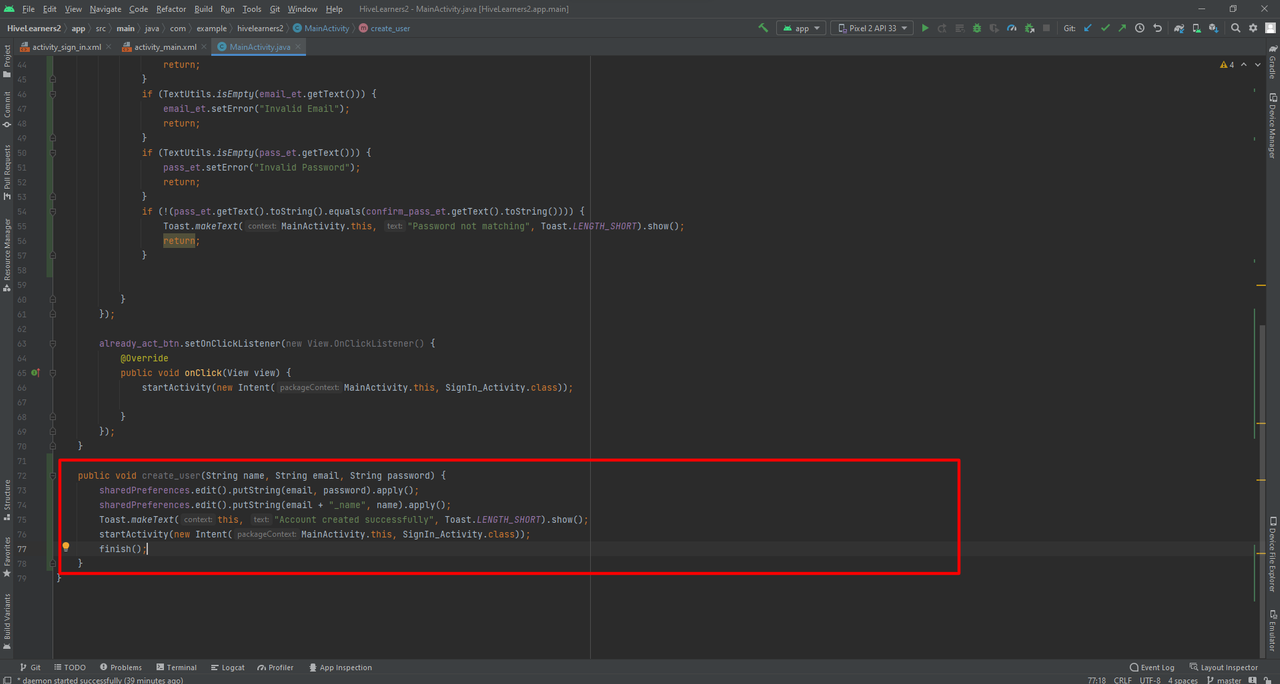This screenshot has height=684, width=1280.
Task: Click the Git Rollback undo arrow
Action: pos(1158,28)
